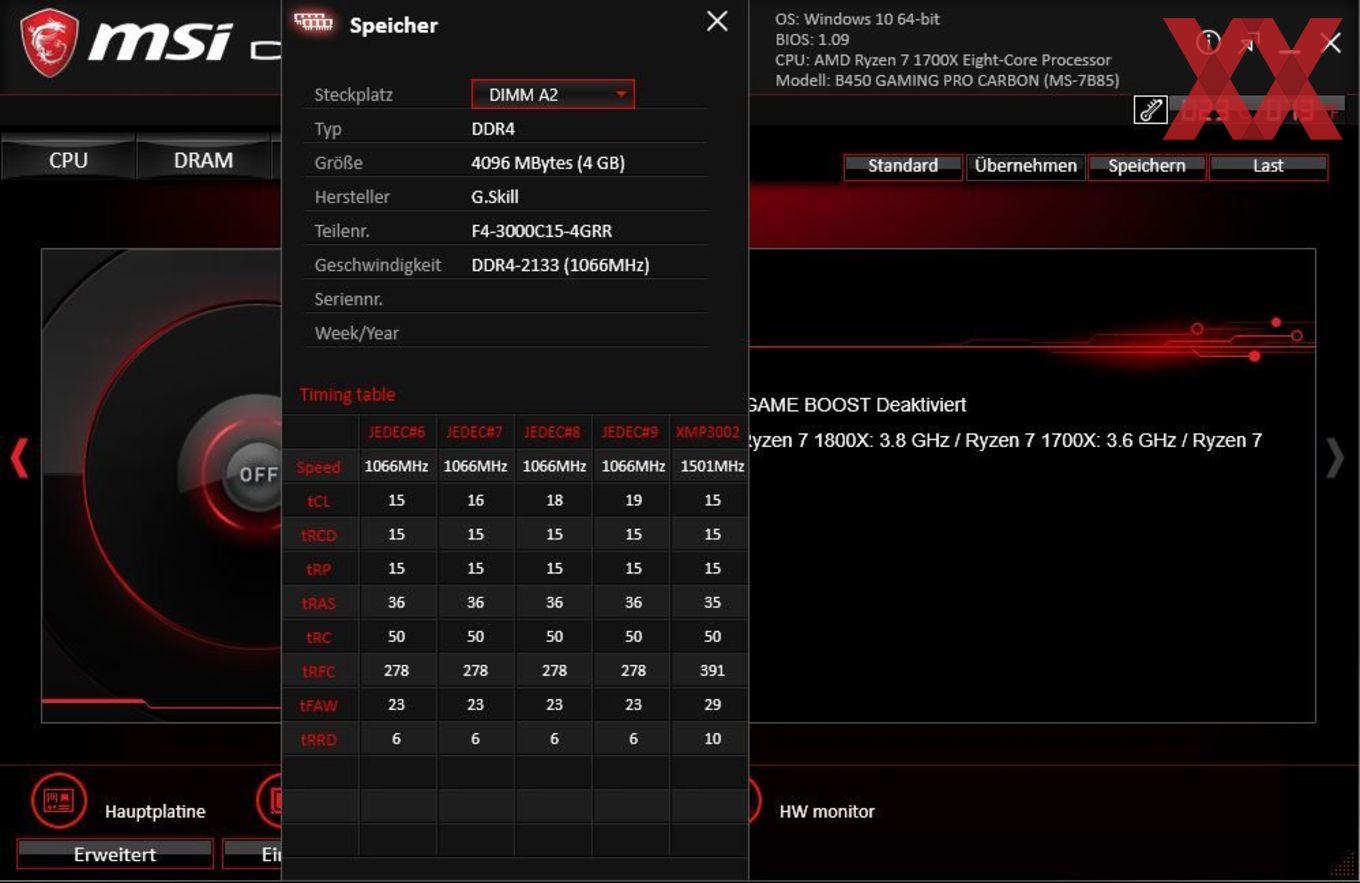Image resolution: width=1360 pixels, height=883 pixels.
Task: Click the tRP row label
Action: (319, 569)
